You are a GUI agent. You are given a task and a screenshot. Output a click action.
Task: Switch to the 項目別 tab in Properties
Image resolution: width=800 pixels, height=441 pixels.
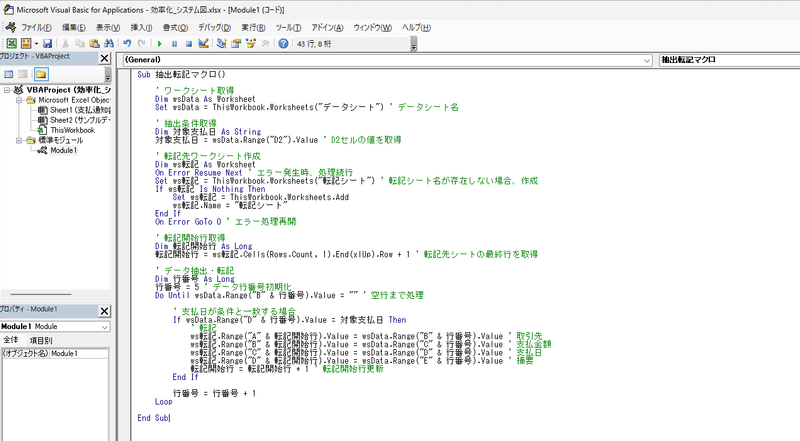point(40,340)
